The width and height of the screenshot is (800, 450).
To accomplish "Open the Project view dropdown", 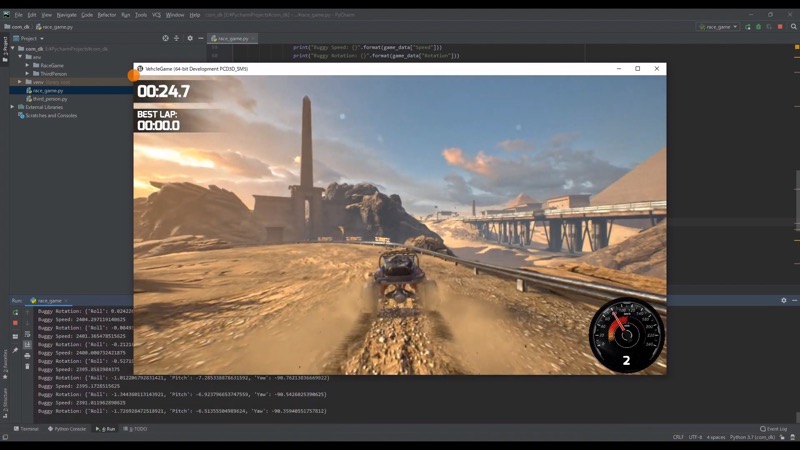I will coord(29,38).
